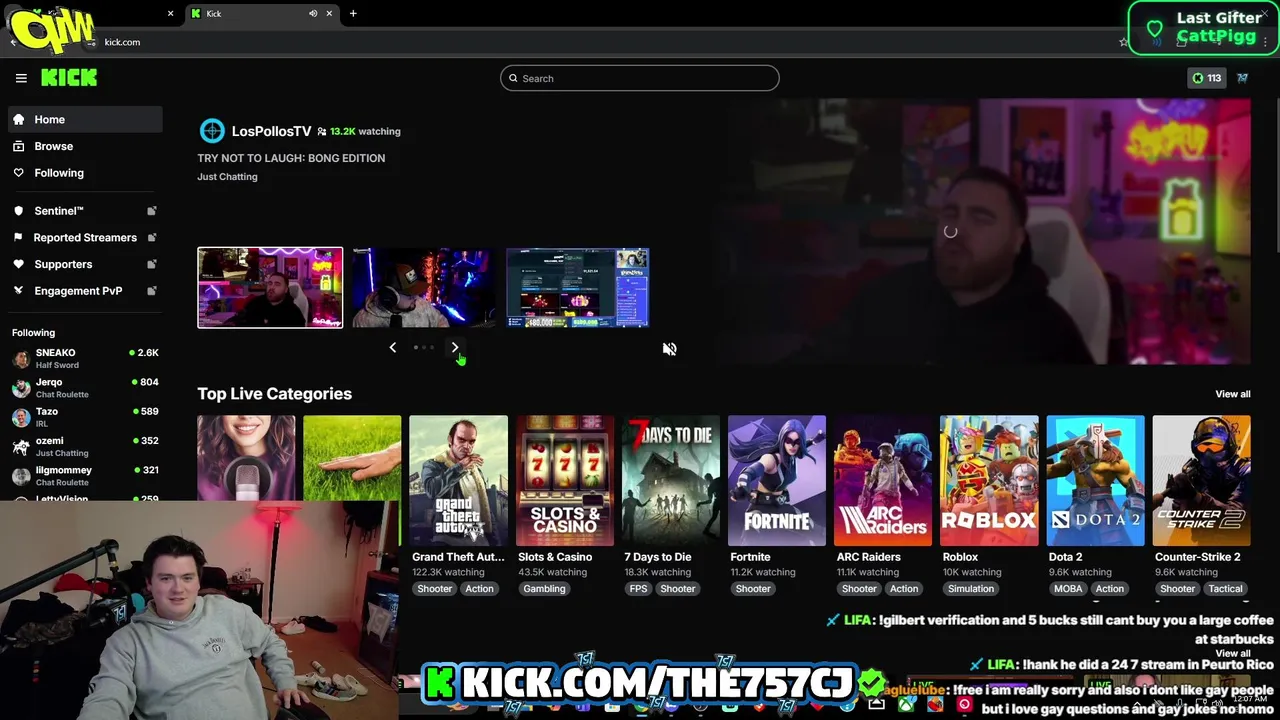Click the Just Chatting category under stream title
1280x720 pixels.
point(227,177)
